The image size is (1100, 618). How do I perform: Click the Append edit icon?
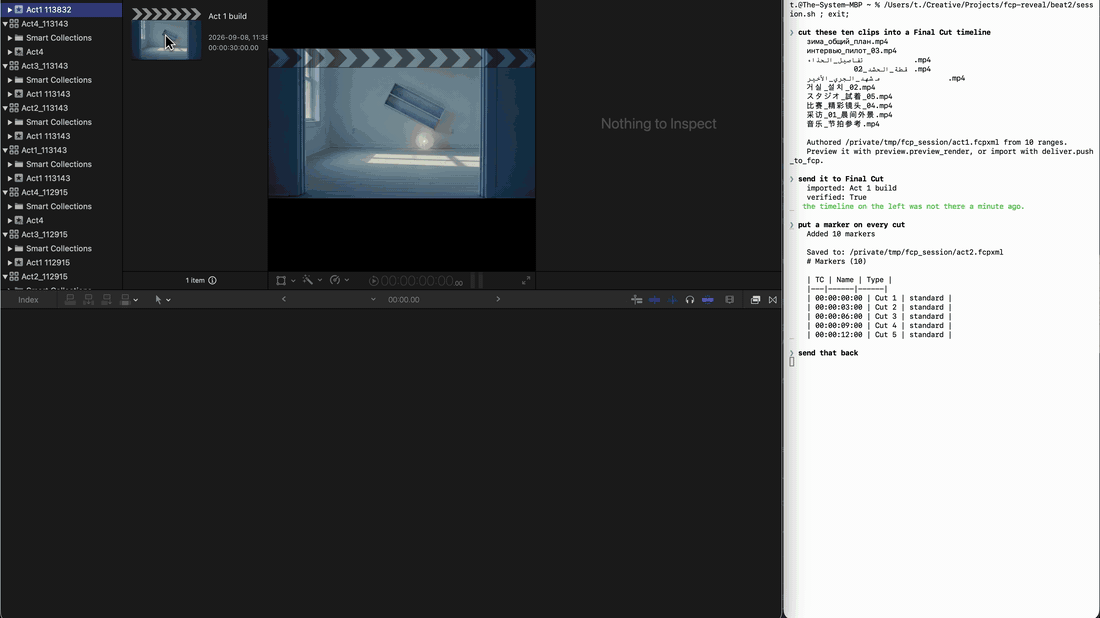tap(107, 300)
